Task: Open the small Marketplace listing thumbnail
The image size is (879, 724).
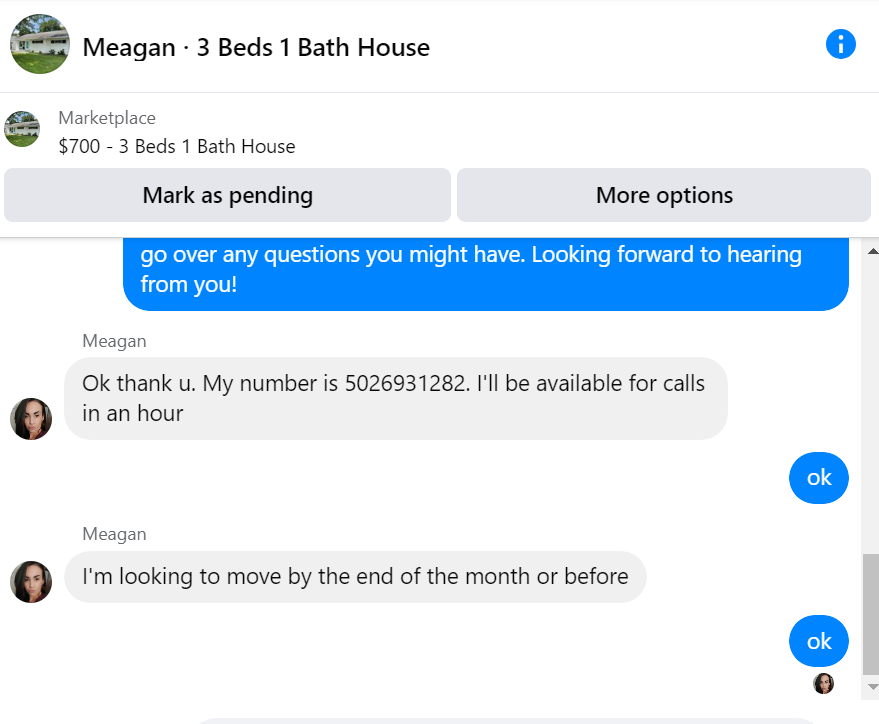Action: pyautogui.click(x=22, y=129)
